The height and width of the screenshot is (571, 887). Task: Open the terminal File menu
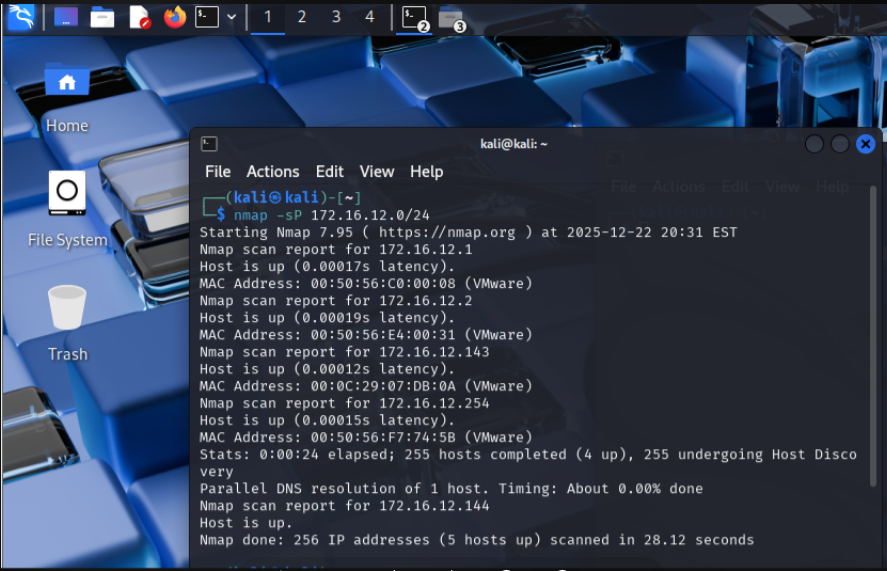[x=217, y=172]
